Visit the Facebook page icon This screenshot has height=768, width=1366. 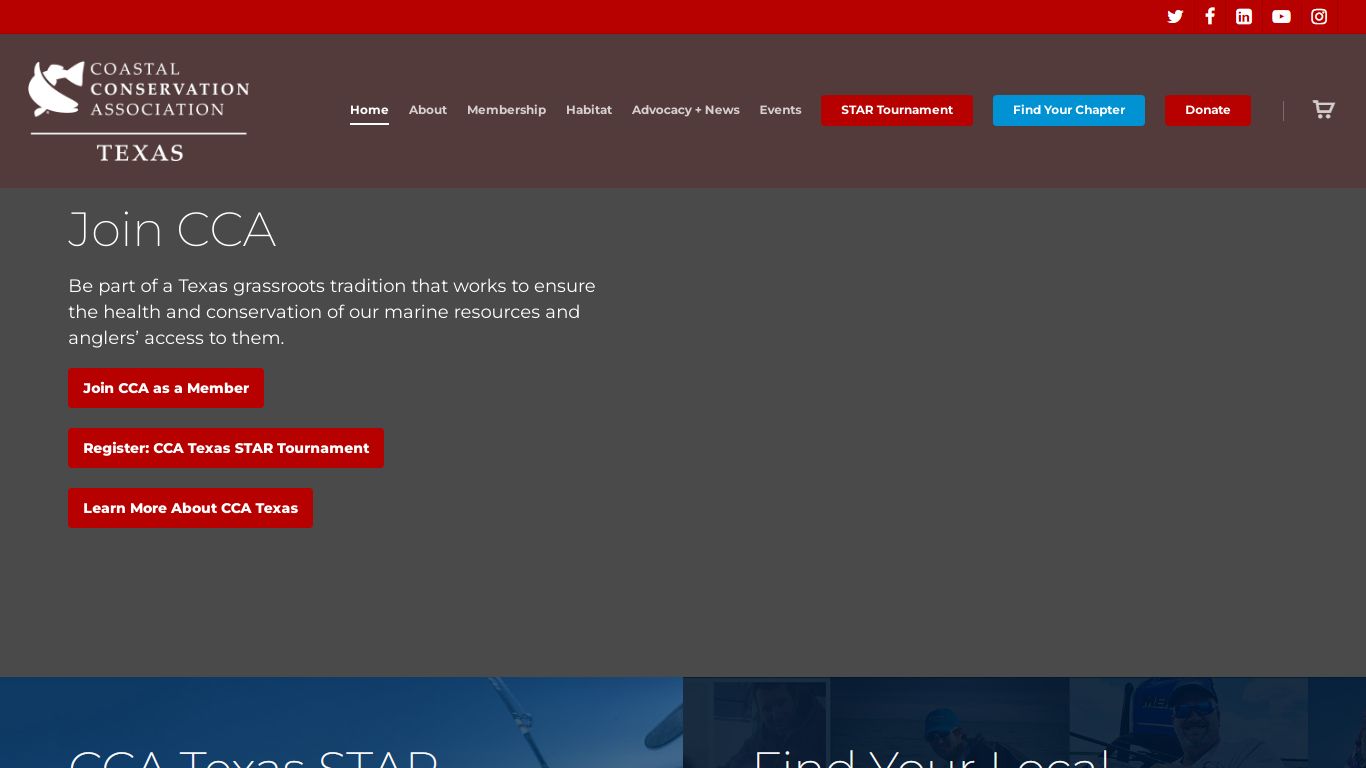coord(1210,16)
